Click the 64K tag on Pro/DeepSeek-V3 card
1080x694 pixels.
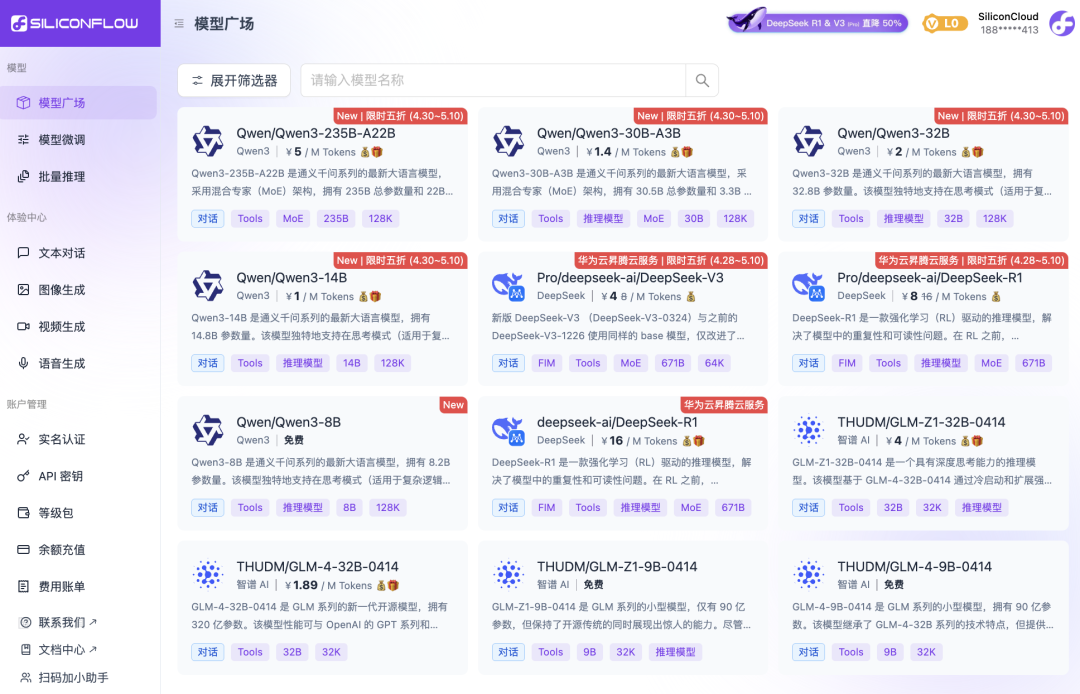[714, 364]
